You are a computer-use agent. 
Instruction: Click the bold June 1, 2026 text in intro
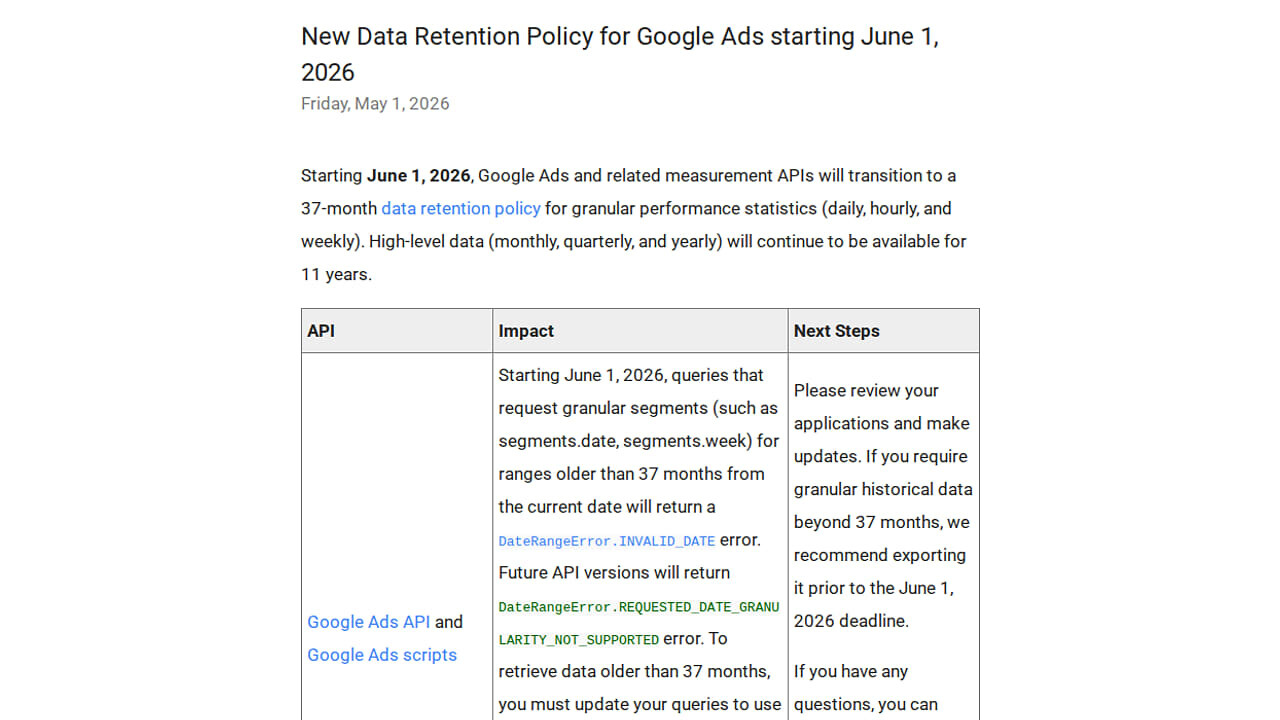click(418, 175)
